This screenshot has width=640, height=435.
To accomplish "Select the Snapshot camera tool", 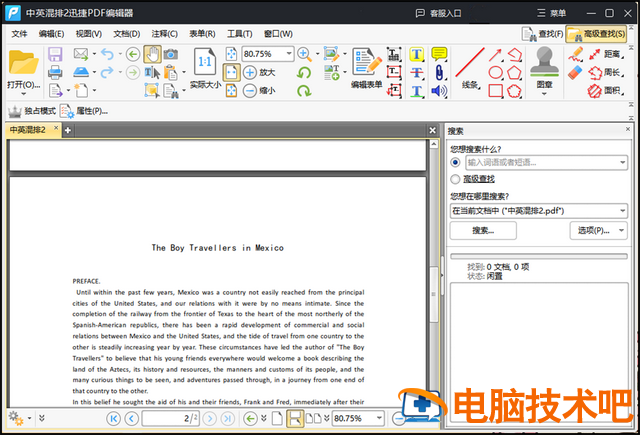I will (x=171, y=54).
